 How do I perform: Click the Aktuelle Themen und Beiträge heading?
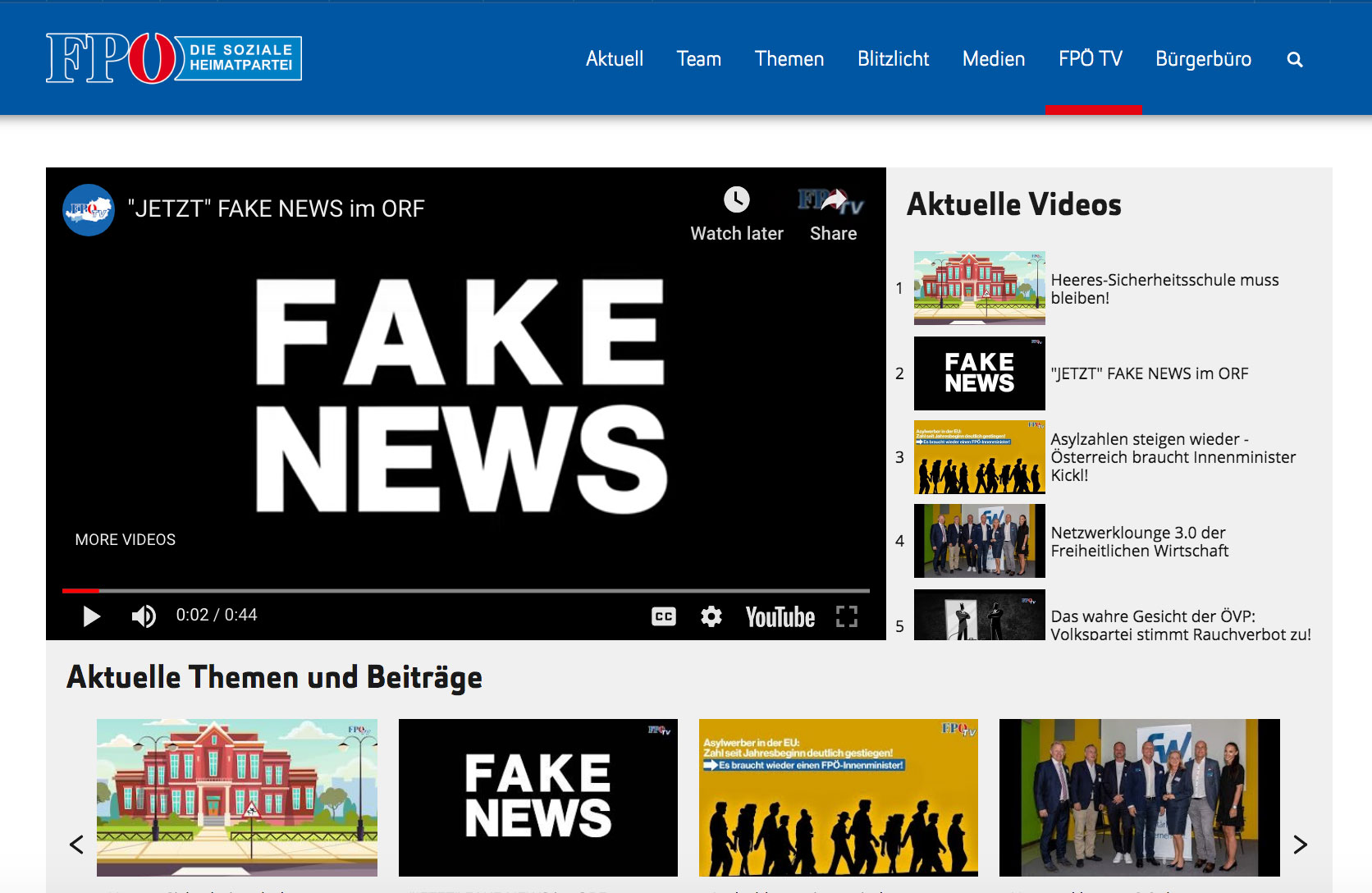tap(274, 678)
